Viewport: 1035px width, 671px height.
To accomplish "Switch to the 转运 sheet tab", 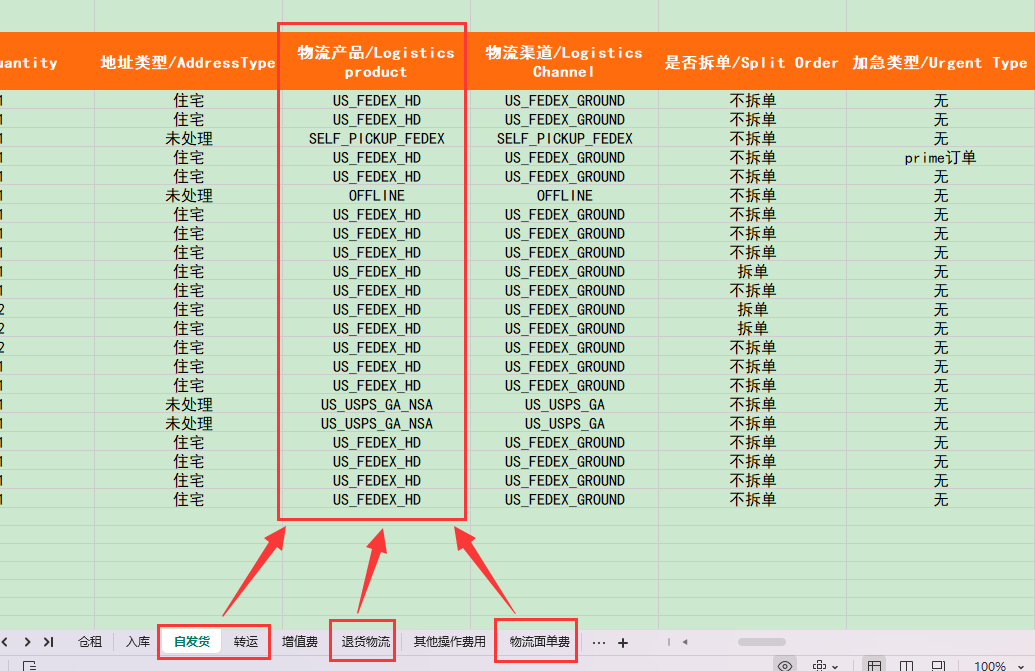I will coord(246,641).
